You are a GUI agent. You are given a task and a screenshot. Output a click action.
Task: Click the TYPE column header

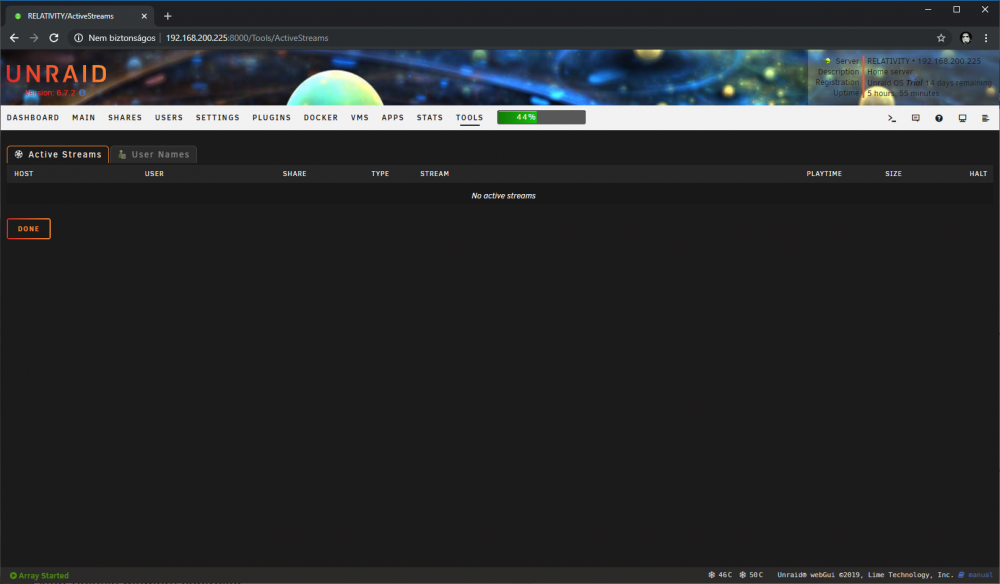click(380, 173)
